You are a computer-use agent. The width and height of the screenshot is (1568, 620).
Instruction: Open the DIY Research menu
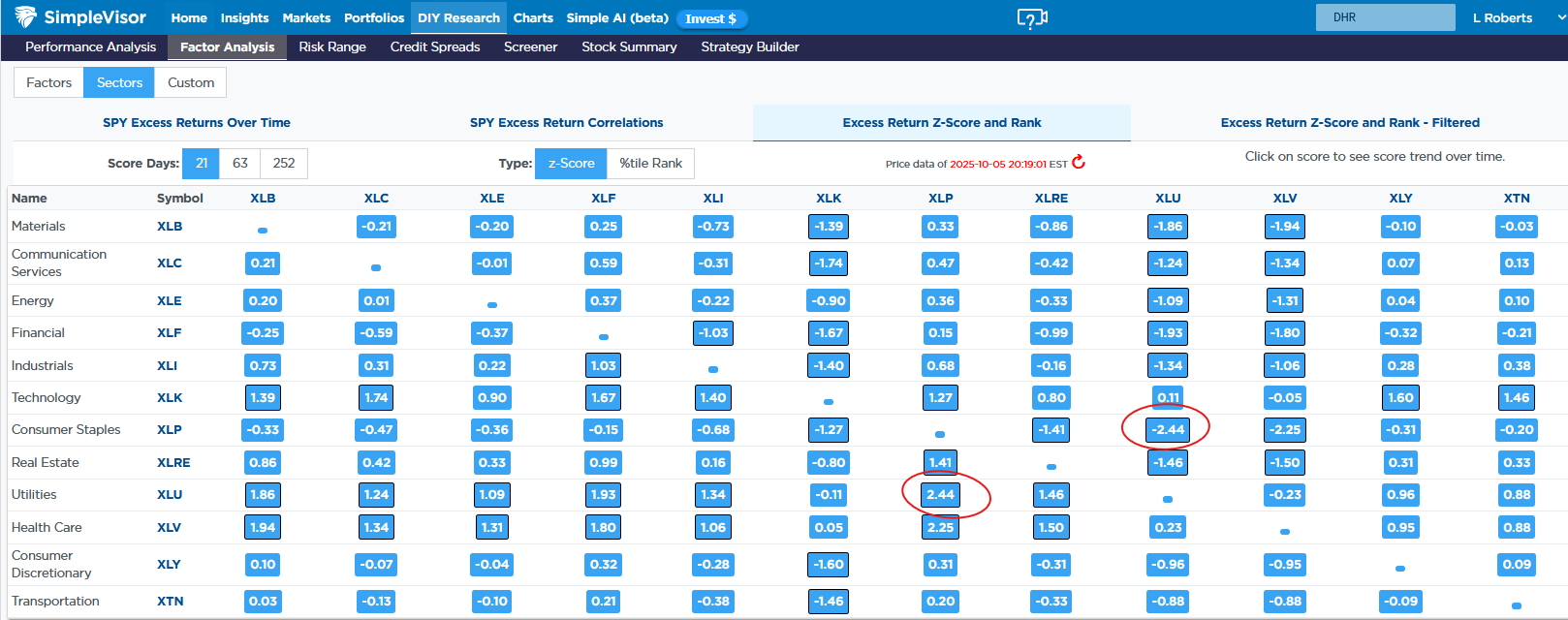coord(458,18)
